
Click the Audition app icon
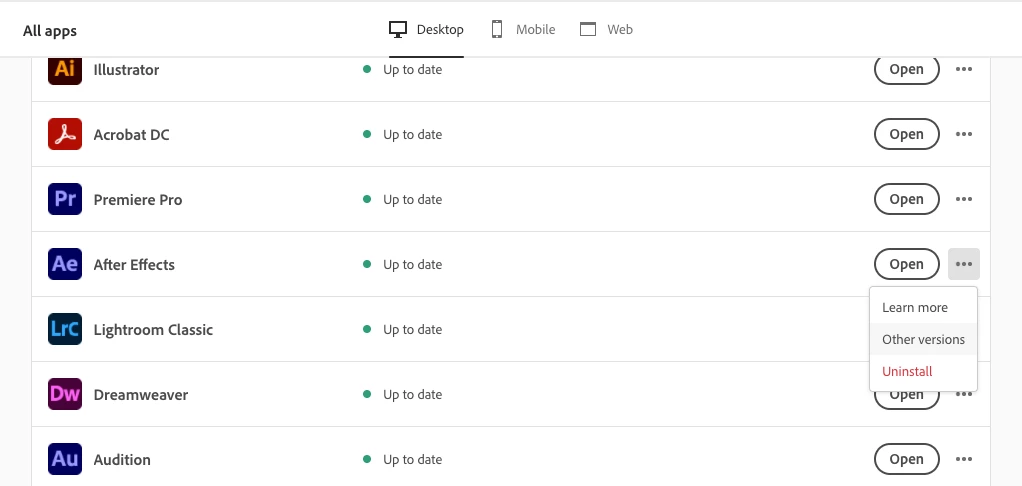(x=65, y=459)
